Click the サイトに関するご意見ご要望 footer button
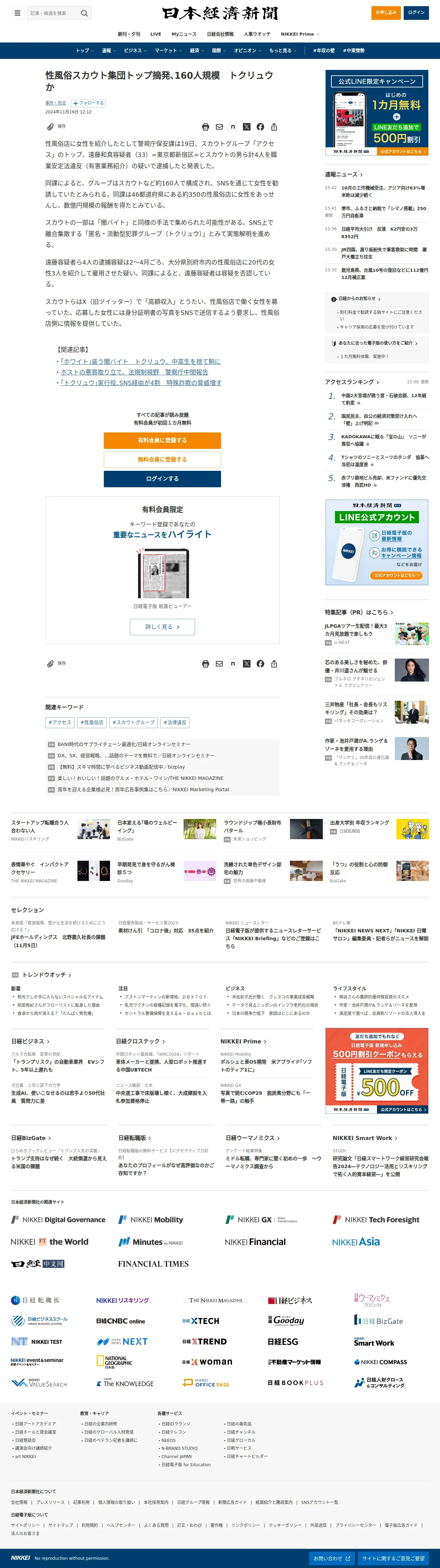Screen dimensions: 440x1568 [x=393, y=1558]
